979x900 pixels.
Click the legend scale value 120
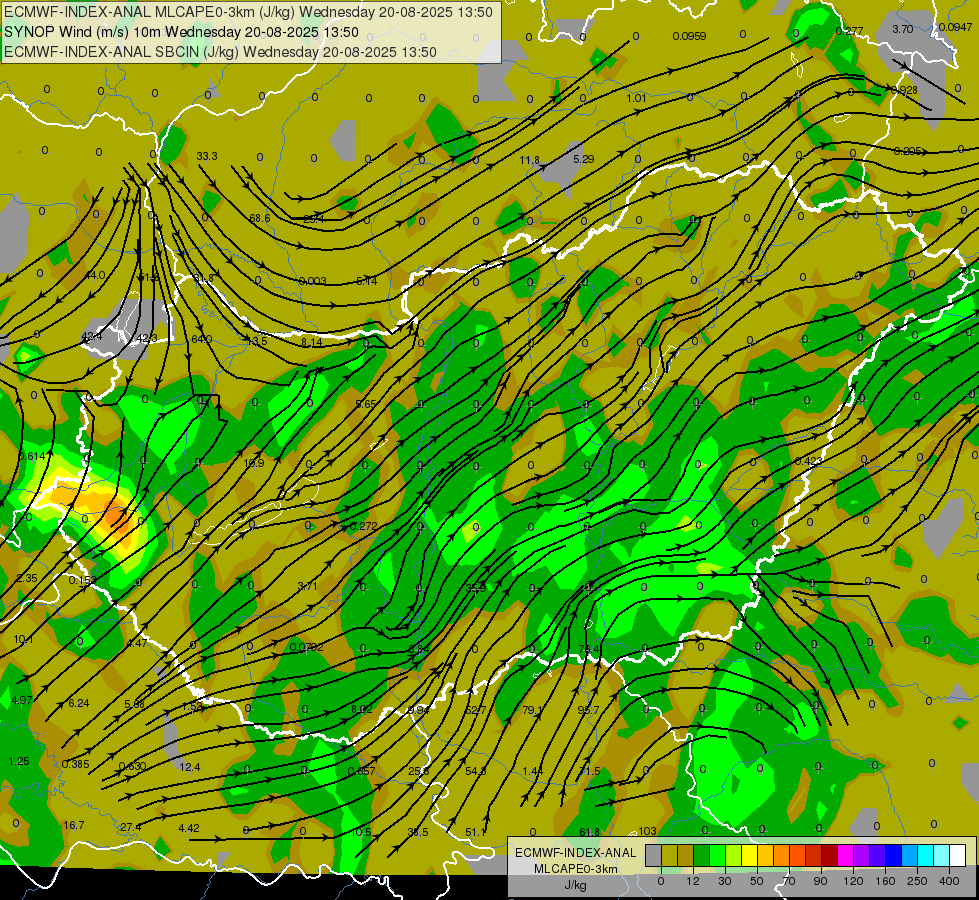tap(853, 881)
